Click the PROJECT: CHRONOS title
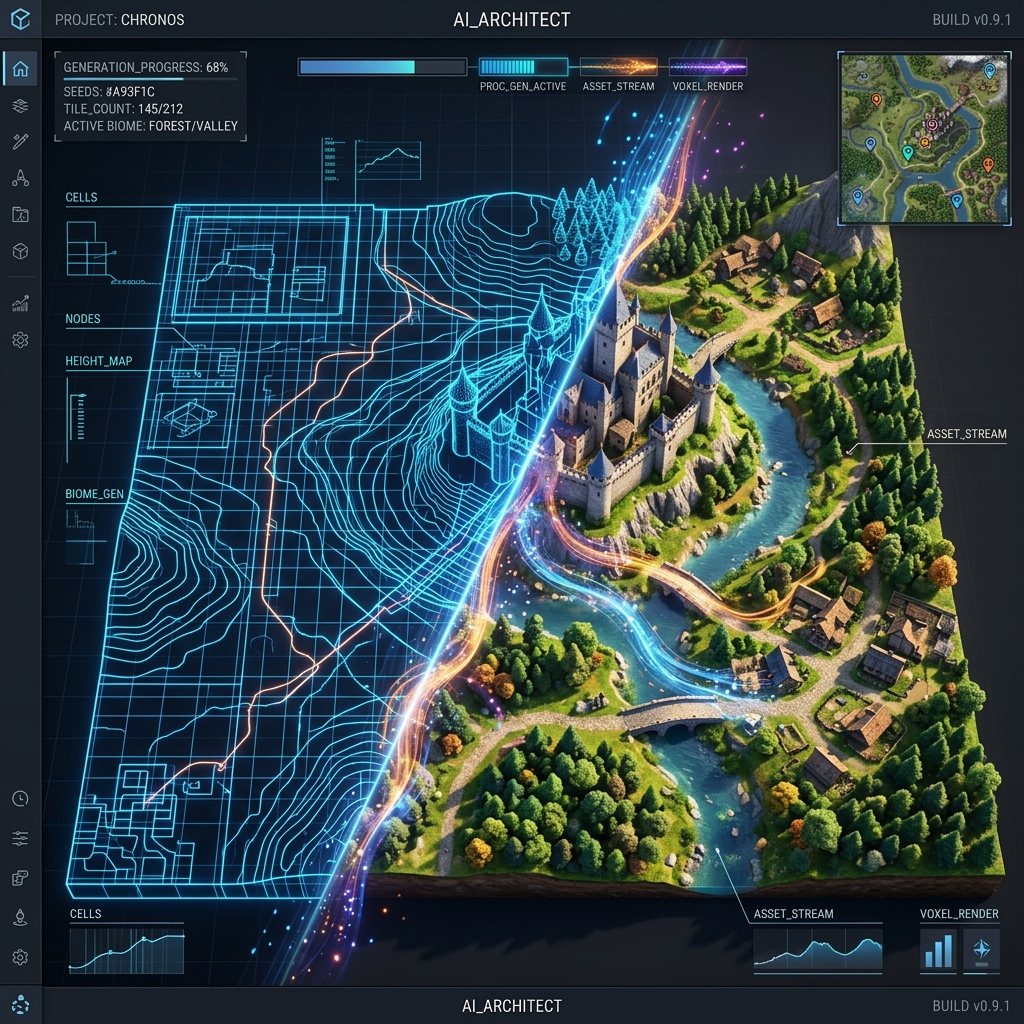The width and height of the screenshot is (1024, 1024). pyautogui.click(x=120, y=20)
